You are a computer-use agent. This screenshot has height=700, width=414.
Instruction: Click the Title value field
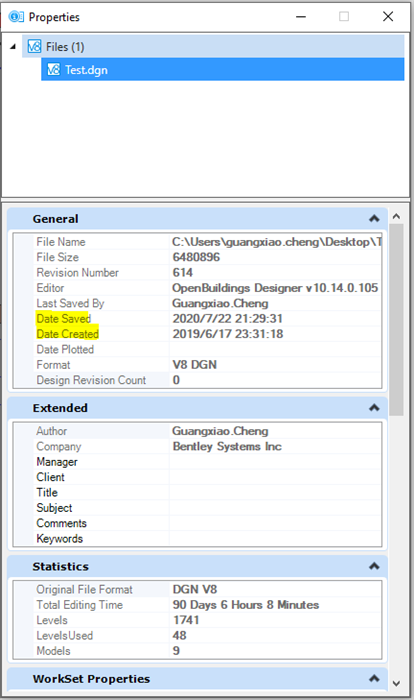275,492
